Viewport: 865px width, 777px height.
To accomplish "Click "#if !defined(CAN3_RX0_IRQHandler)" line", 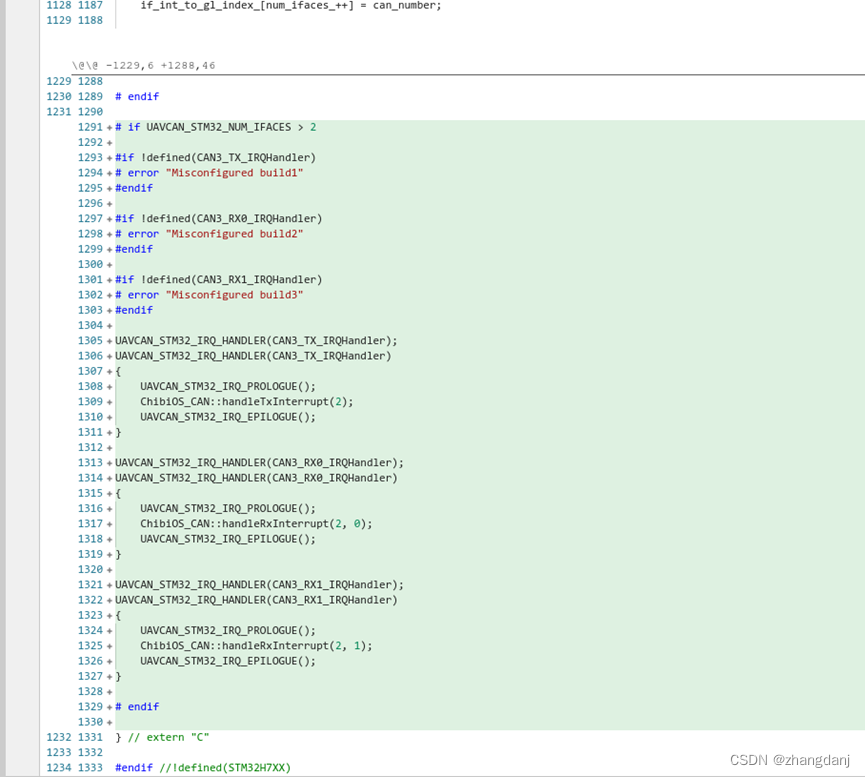I will (x=218, y=219).
